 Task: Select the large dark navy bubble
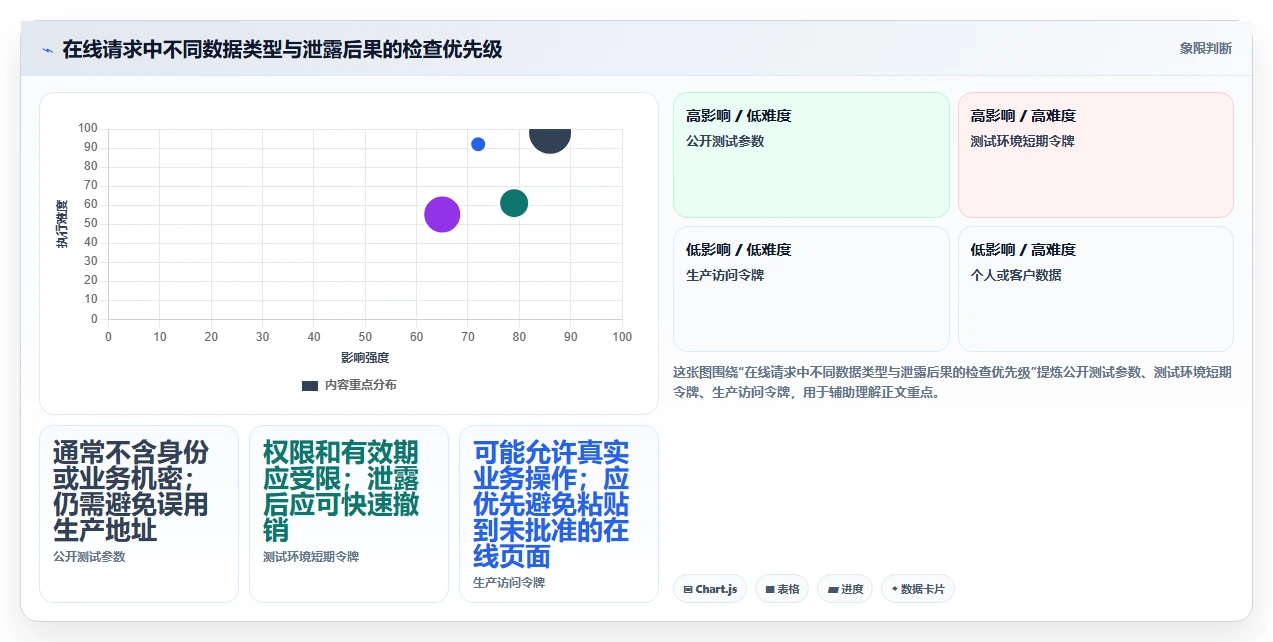point(550,139)
